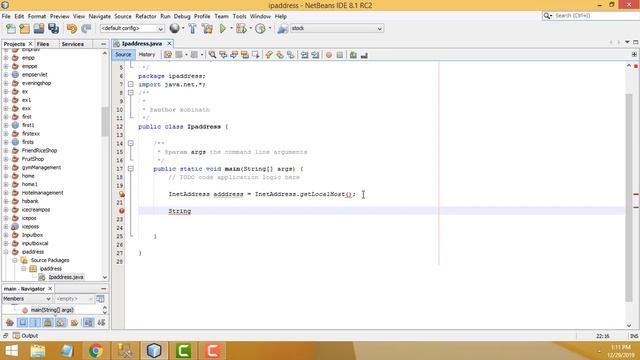
Task: Click the Windows Start button
Action: coord(11,351)
